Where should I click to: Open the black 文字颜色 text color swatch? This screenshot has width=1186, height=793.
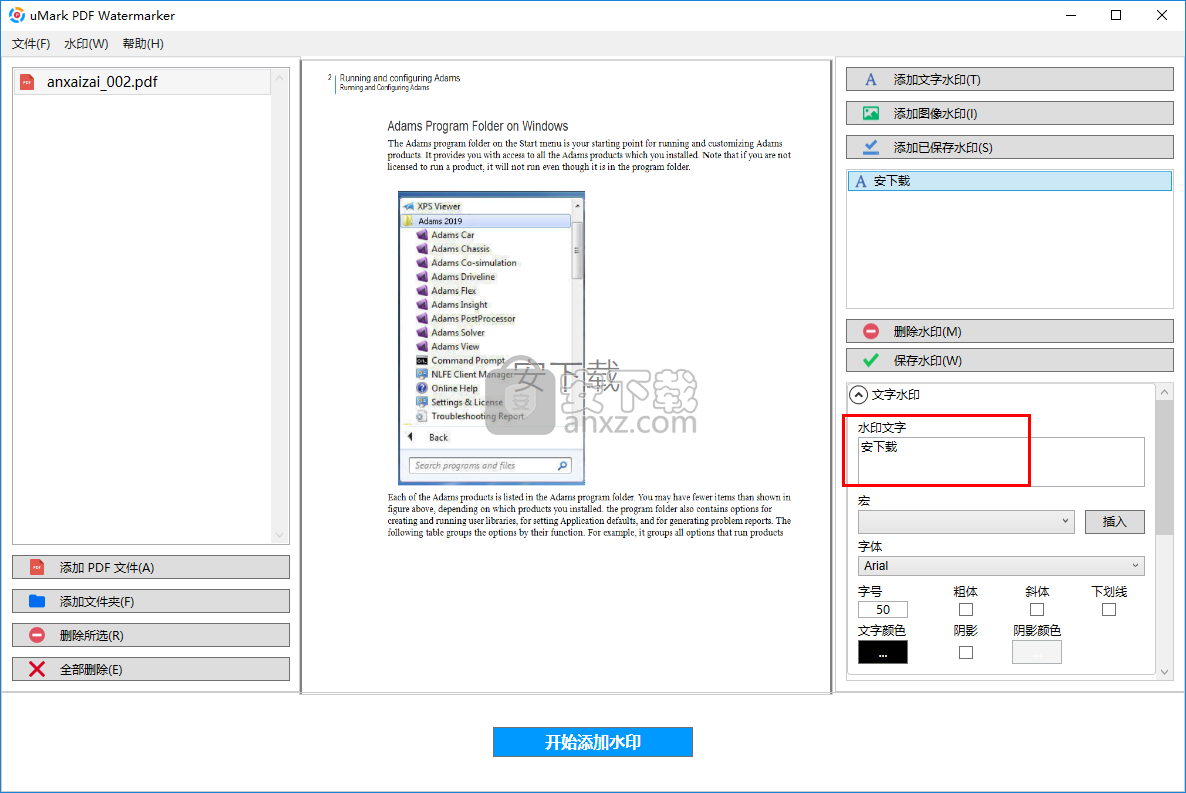[882, 652]
